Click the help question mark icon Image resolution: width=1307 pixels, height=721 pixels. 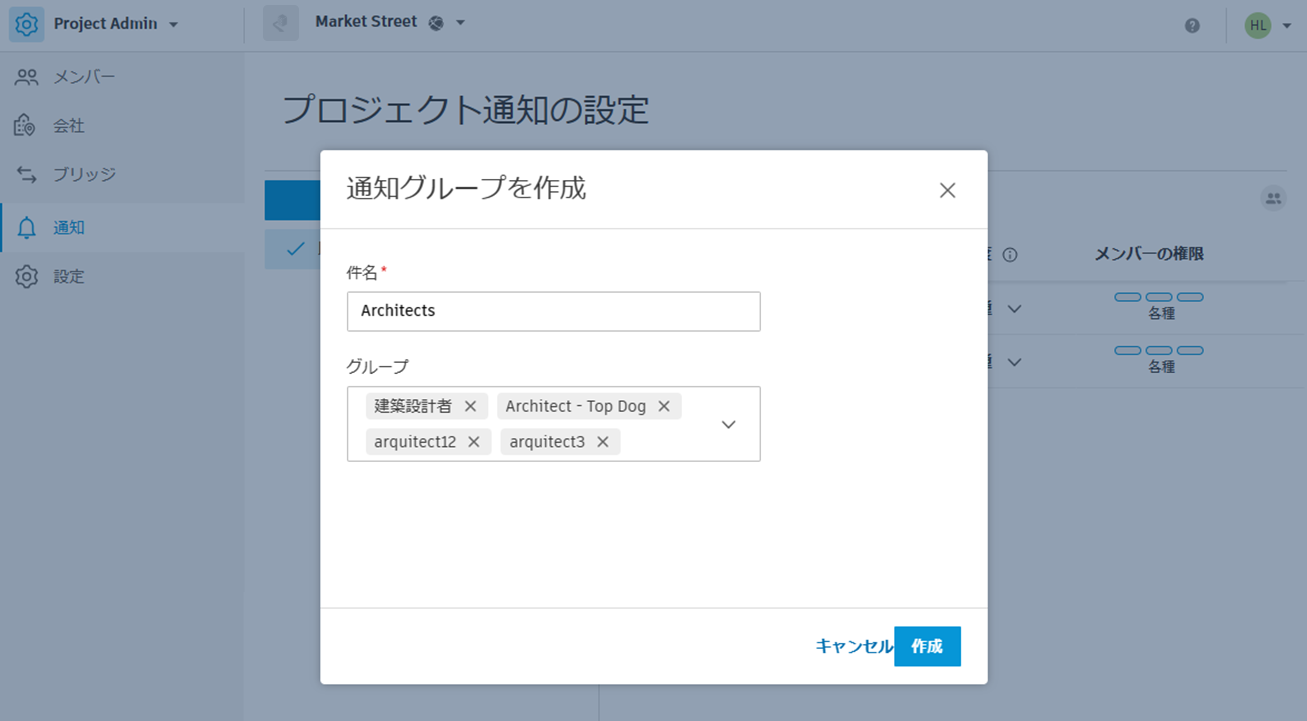(1192, 25)
